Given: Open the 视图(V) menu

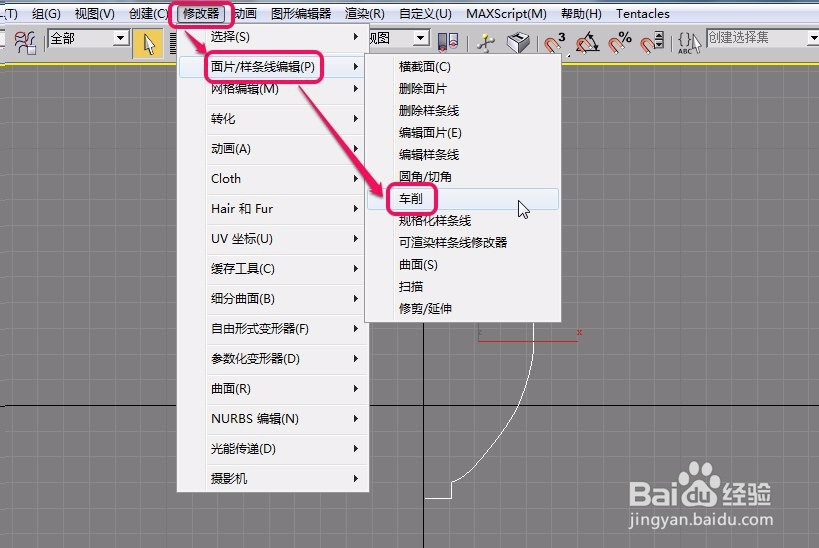Looking at the screenshot, I should pos(95,14).
